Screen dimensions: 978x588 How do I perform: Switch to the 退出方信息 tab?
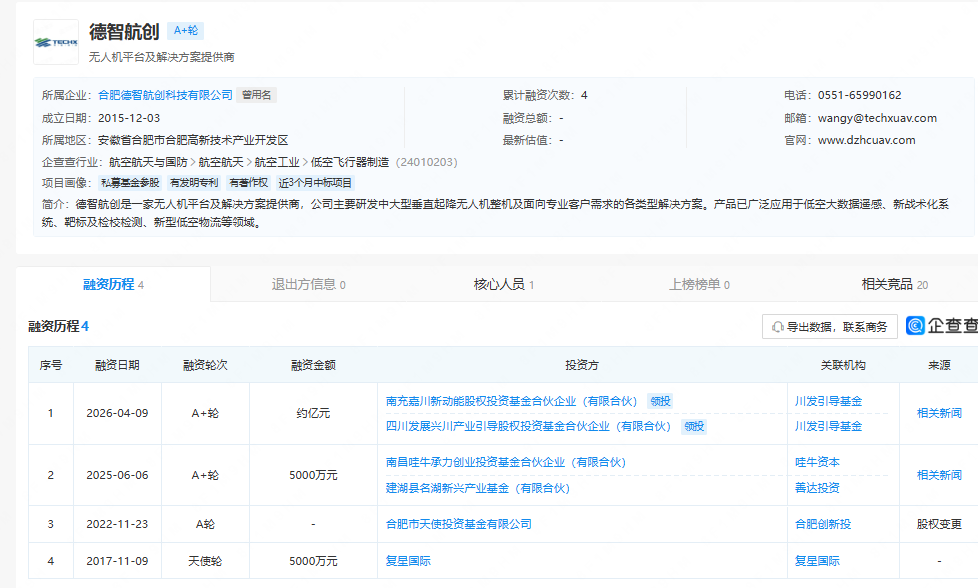coord(308,284)
